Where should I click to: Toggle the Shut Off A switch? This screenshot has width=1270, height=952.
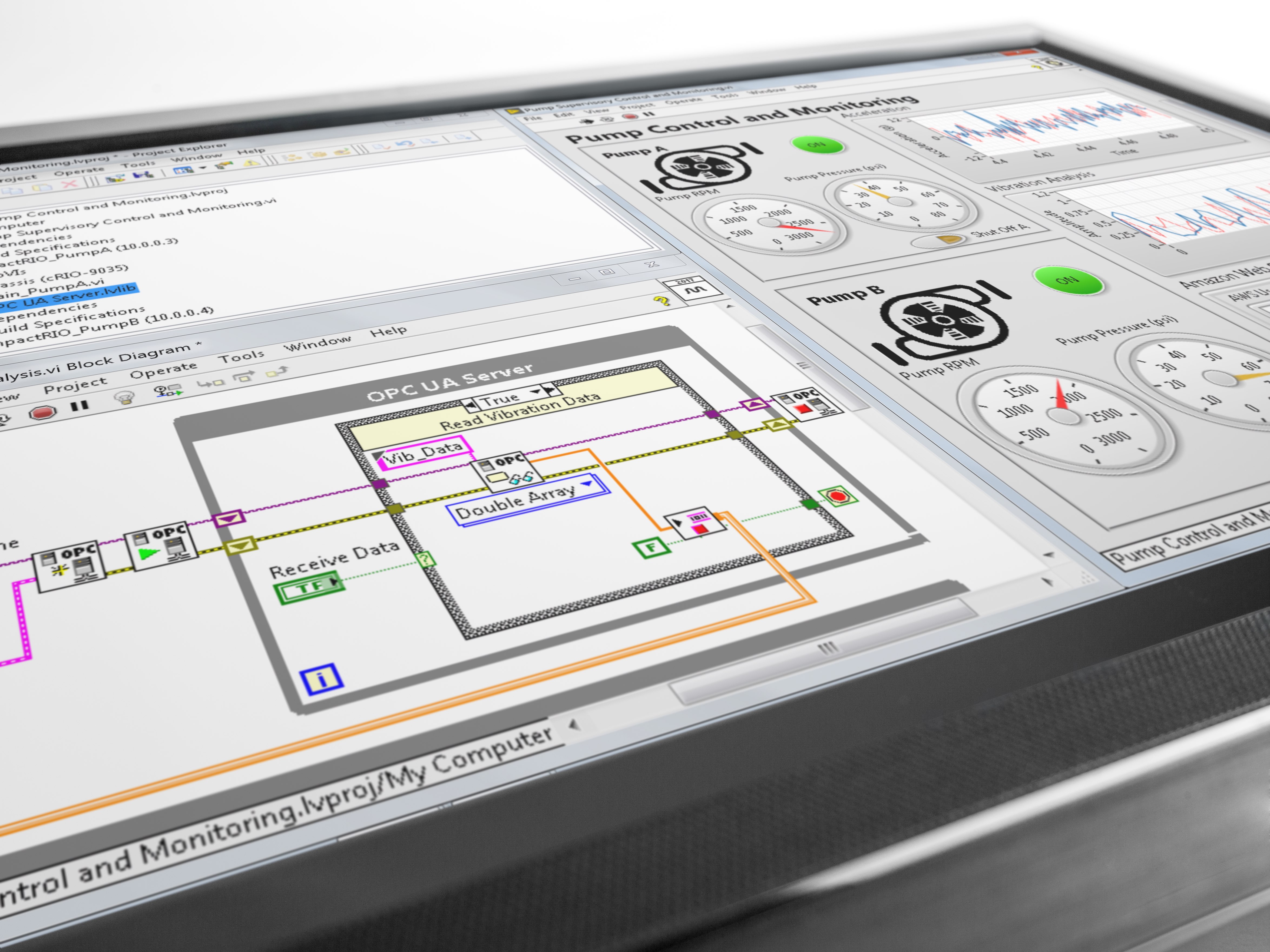pos(940,239)
